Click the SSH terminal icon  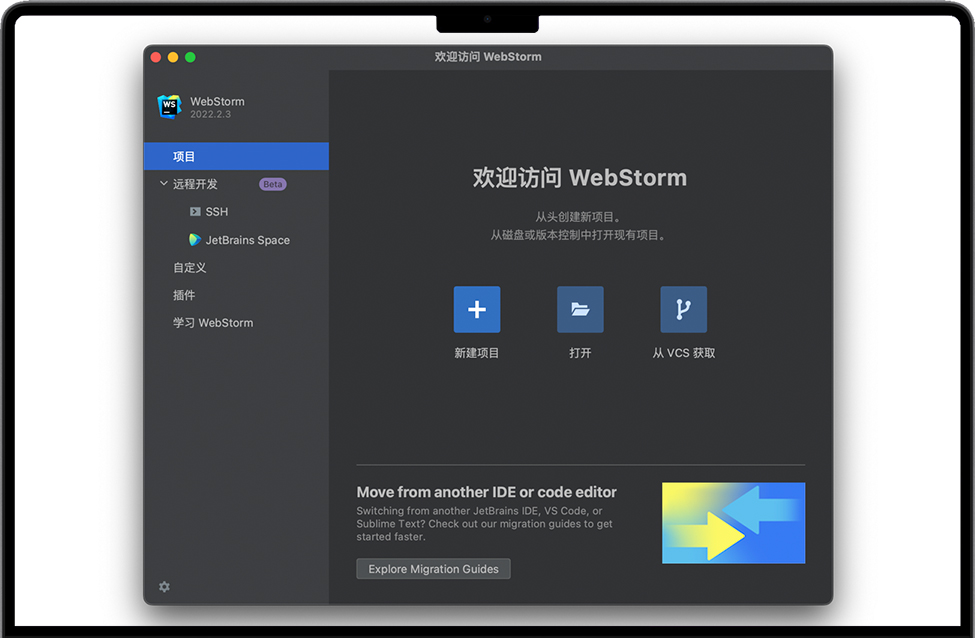[195, 212]
